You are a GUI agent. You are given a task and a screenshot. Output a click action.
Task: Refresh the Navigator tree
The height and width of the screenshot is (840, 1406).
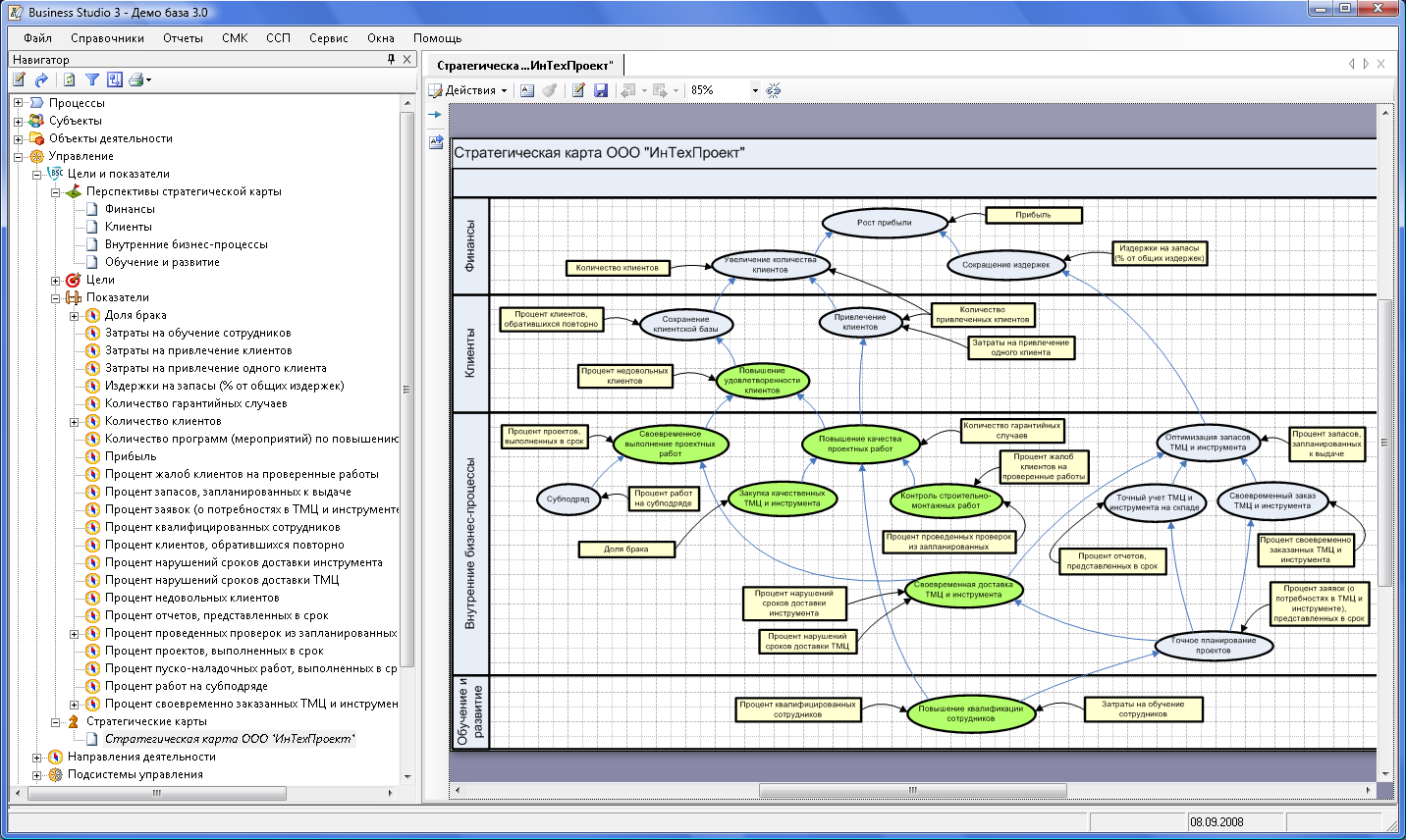click(69, 79)
